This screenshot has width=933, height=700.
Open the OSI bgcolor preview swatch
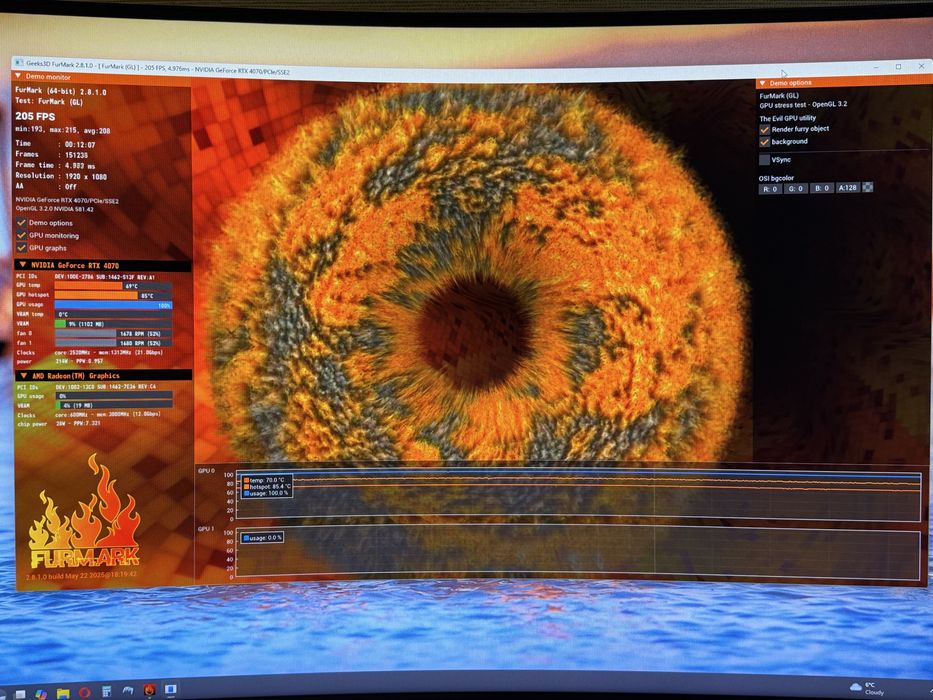(868, 187)
